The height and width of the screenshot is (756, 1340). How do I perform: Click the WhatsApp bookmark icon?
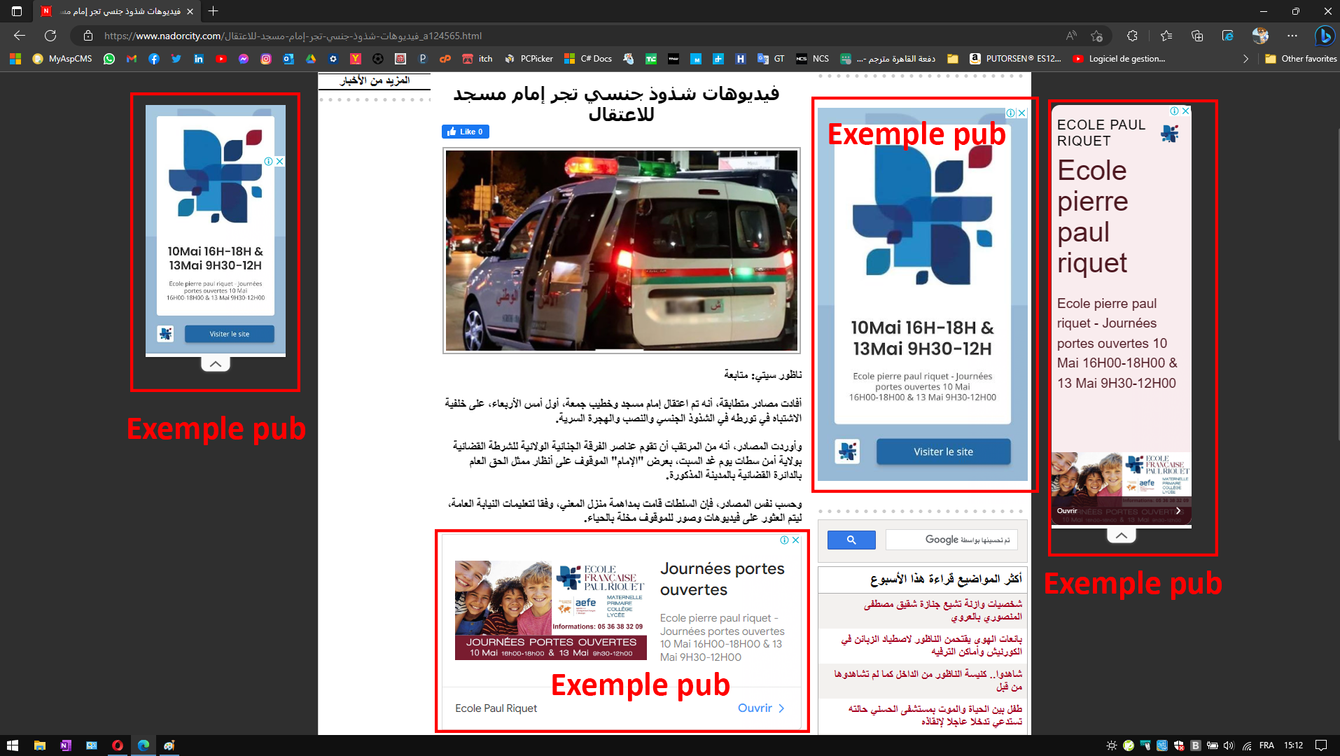109,59
